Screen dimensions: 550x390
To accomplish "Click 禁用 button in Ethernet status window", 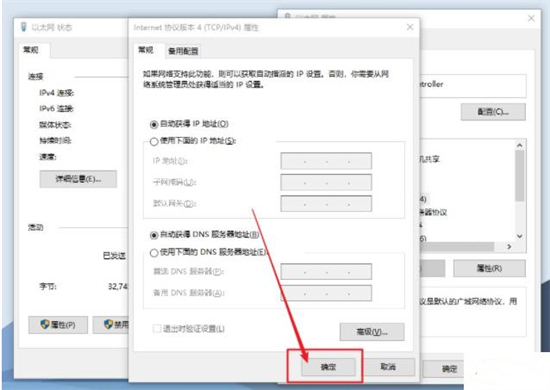I will (x=111, y=325).
